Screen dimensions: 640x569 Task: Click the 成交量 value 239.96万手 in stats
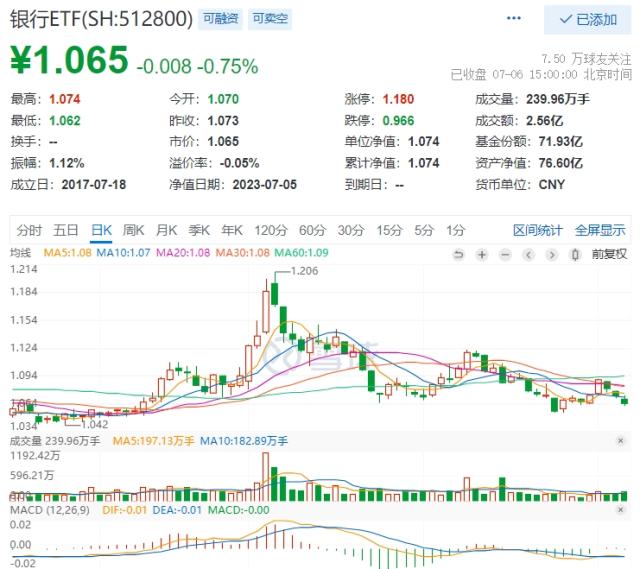coord(558,99)
